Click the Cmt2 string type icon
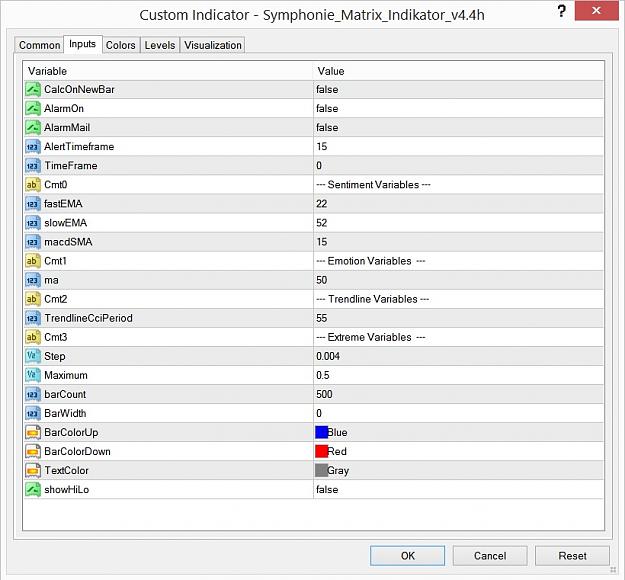This screenshot has width=625, height=580. (33, 299)
